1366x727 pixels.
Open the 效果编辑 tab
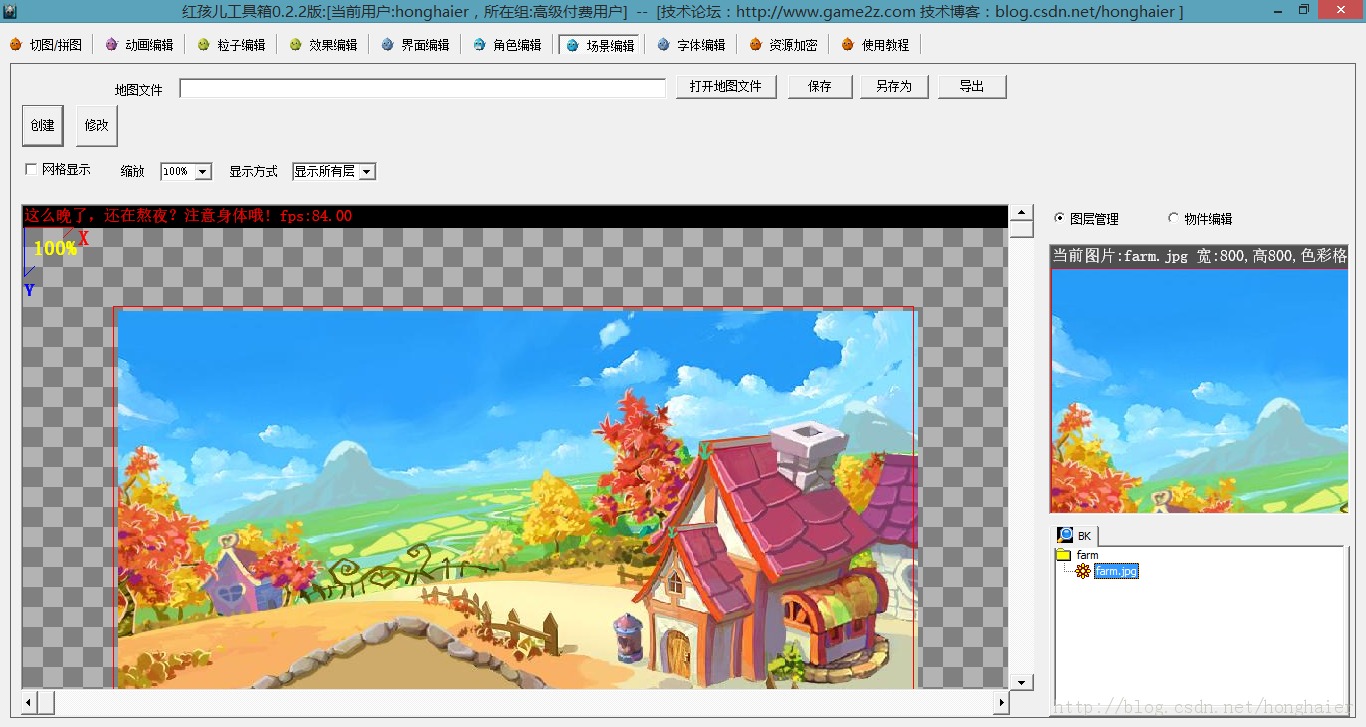point(324,45)
